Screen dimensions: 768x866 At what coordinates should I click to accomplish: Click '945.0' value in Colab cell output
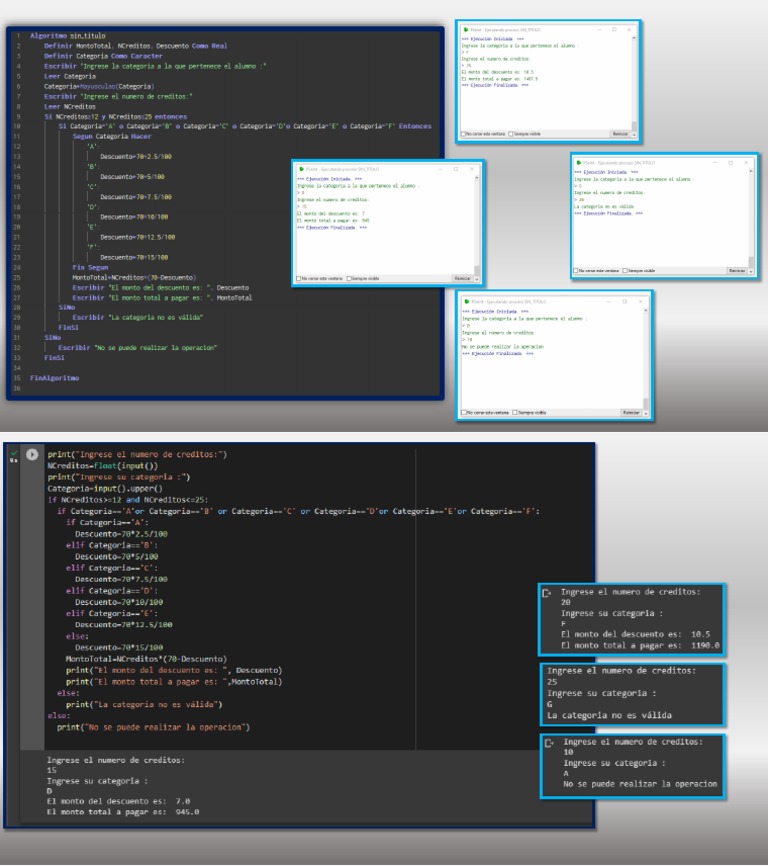coord(187,812)
